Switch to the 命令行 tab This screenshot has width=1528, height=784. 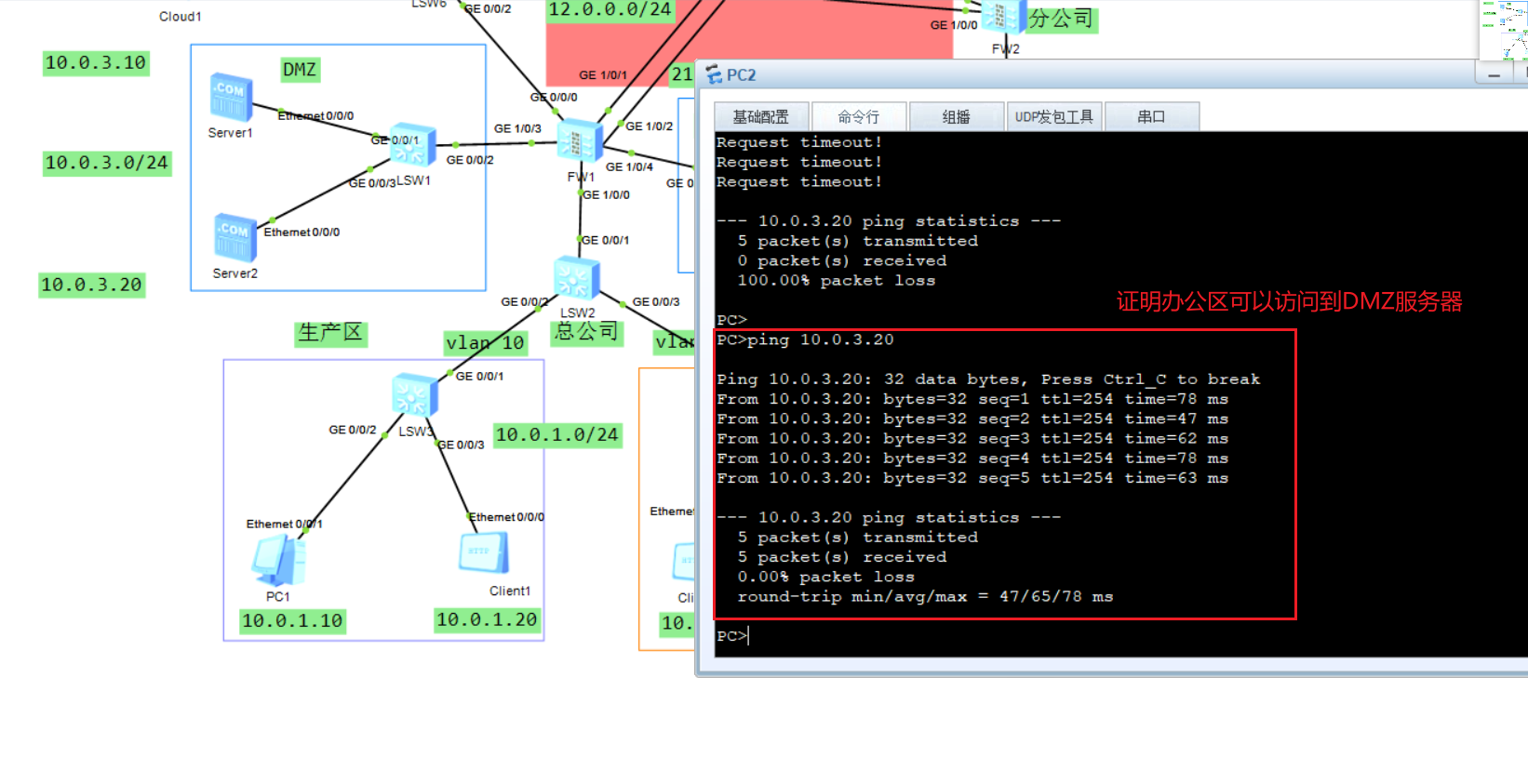pos(858,116)
